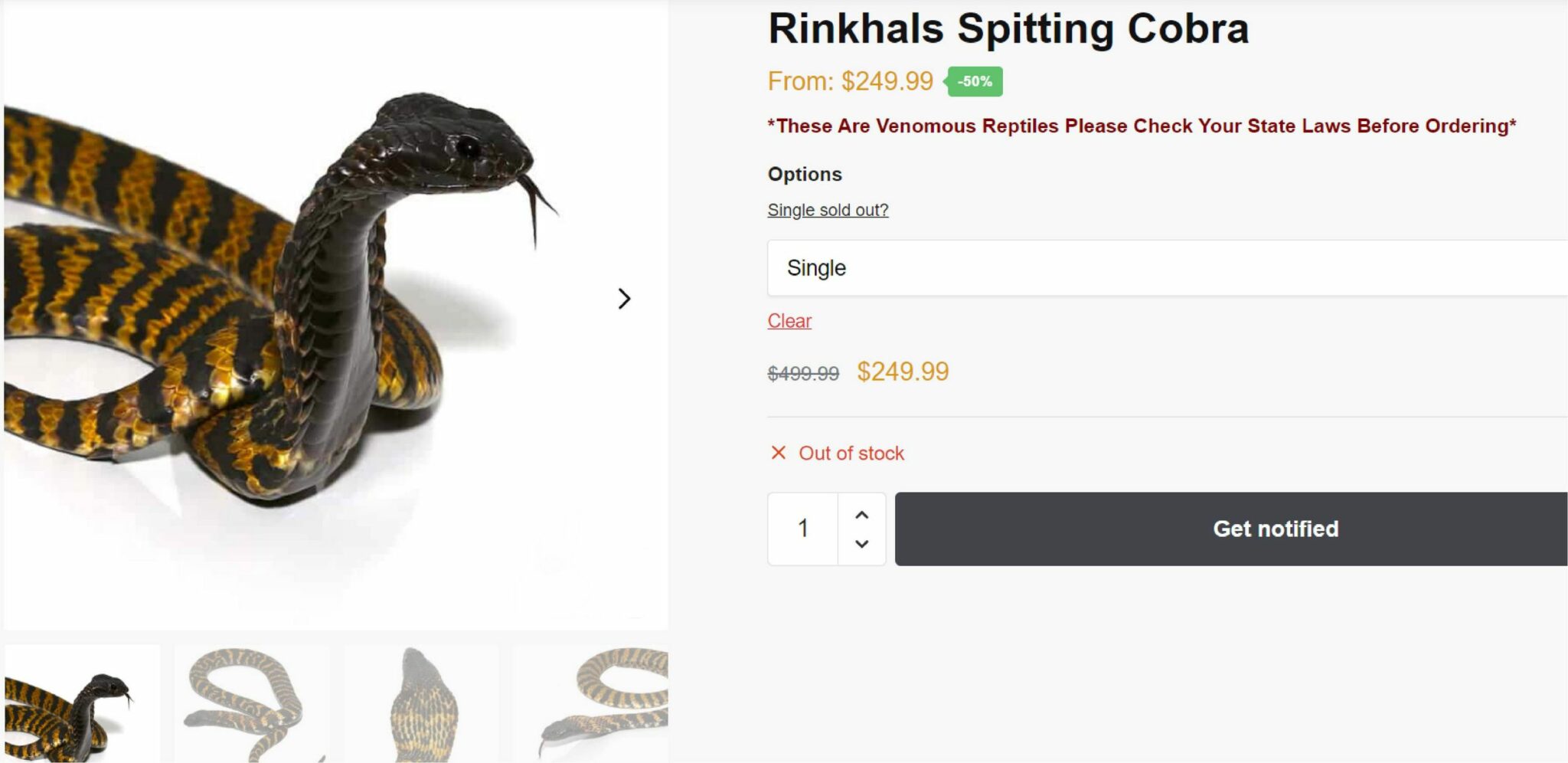Image resolution: width=1568 pixels, height=763 pixels.
Task: Click the crossed-out $499.99 price
Action: click(803, 373)
